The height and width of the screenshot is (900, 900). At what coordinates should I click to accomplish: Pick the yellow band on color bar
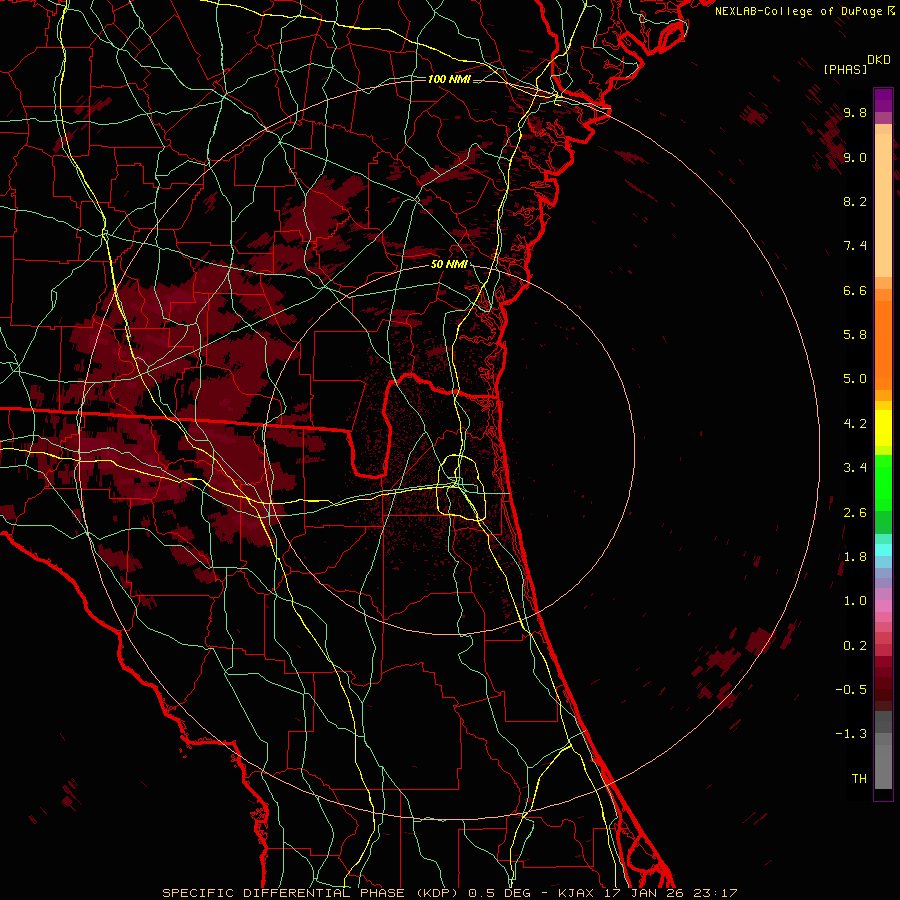click(x=883, y=428)
